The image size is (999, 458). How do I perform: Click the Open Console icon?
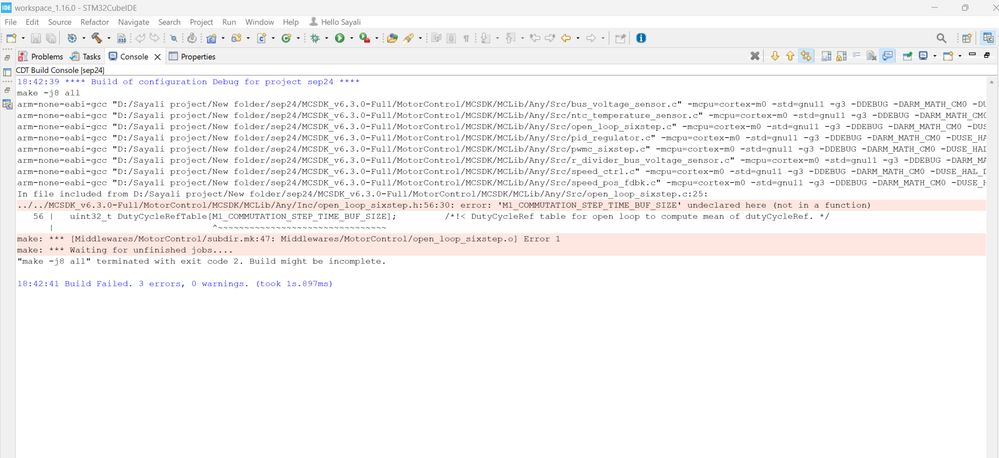pyautogui.click(x=947, y=56)
